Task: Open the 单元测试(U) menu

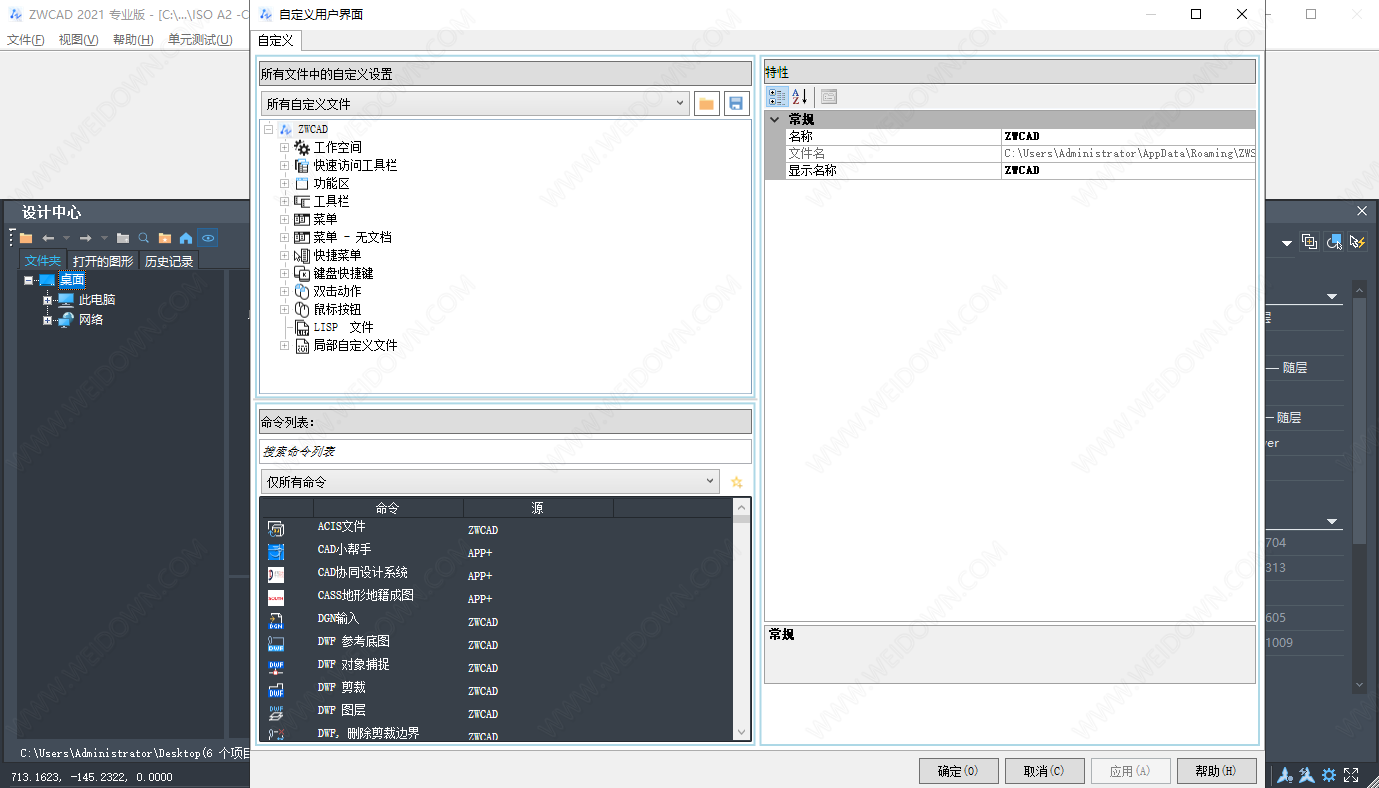Action: click(200, 40)
